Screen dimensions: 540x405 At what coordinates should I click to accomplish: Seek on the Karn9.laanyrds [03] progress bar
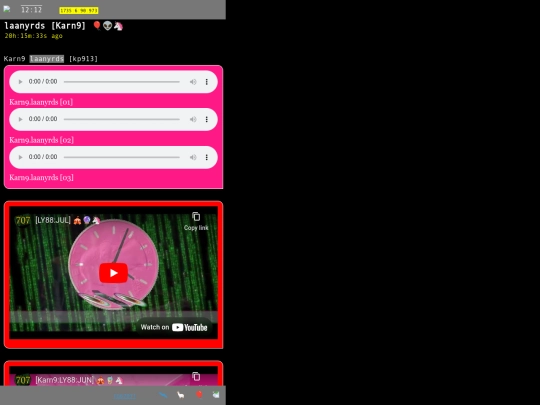pos(122,157)
